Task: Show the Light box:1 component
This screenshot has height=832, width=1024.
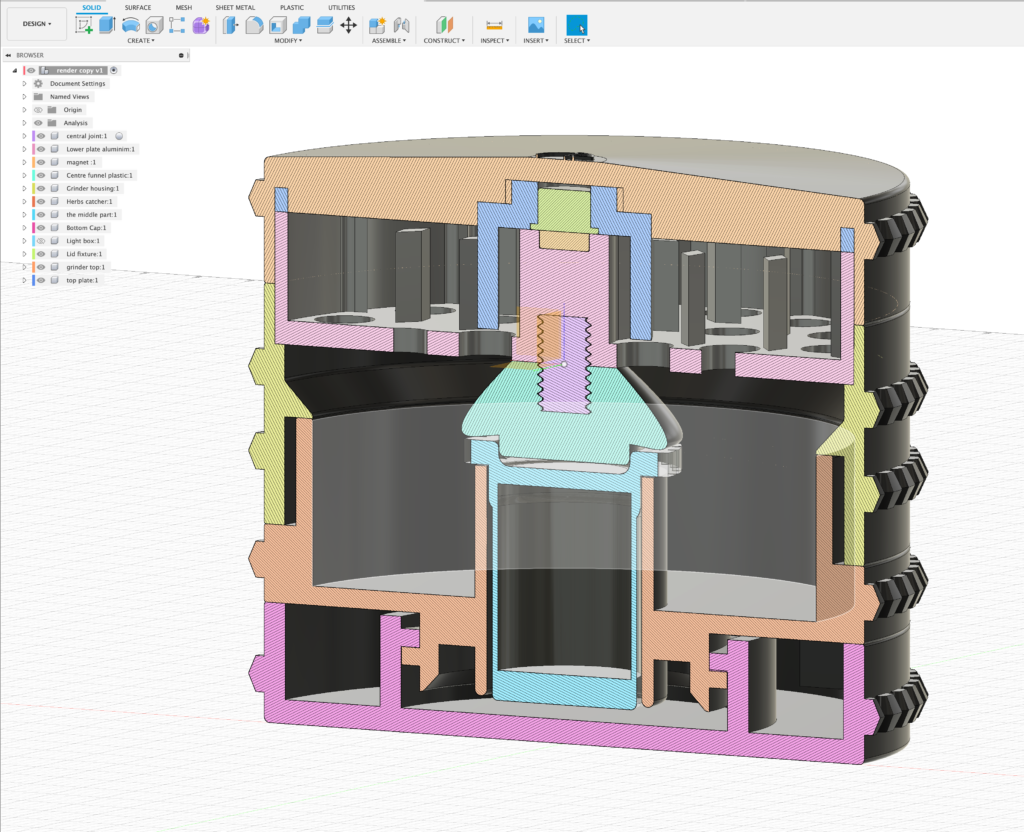Action: coord(42,241)
